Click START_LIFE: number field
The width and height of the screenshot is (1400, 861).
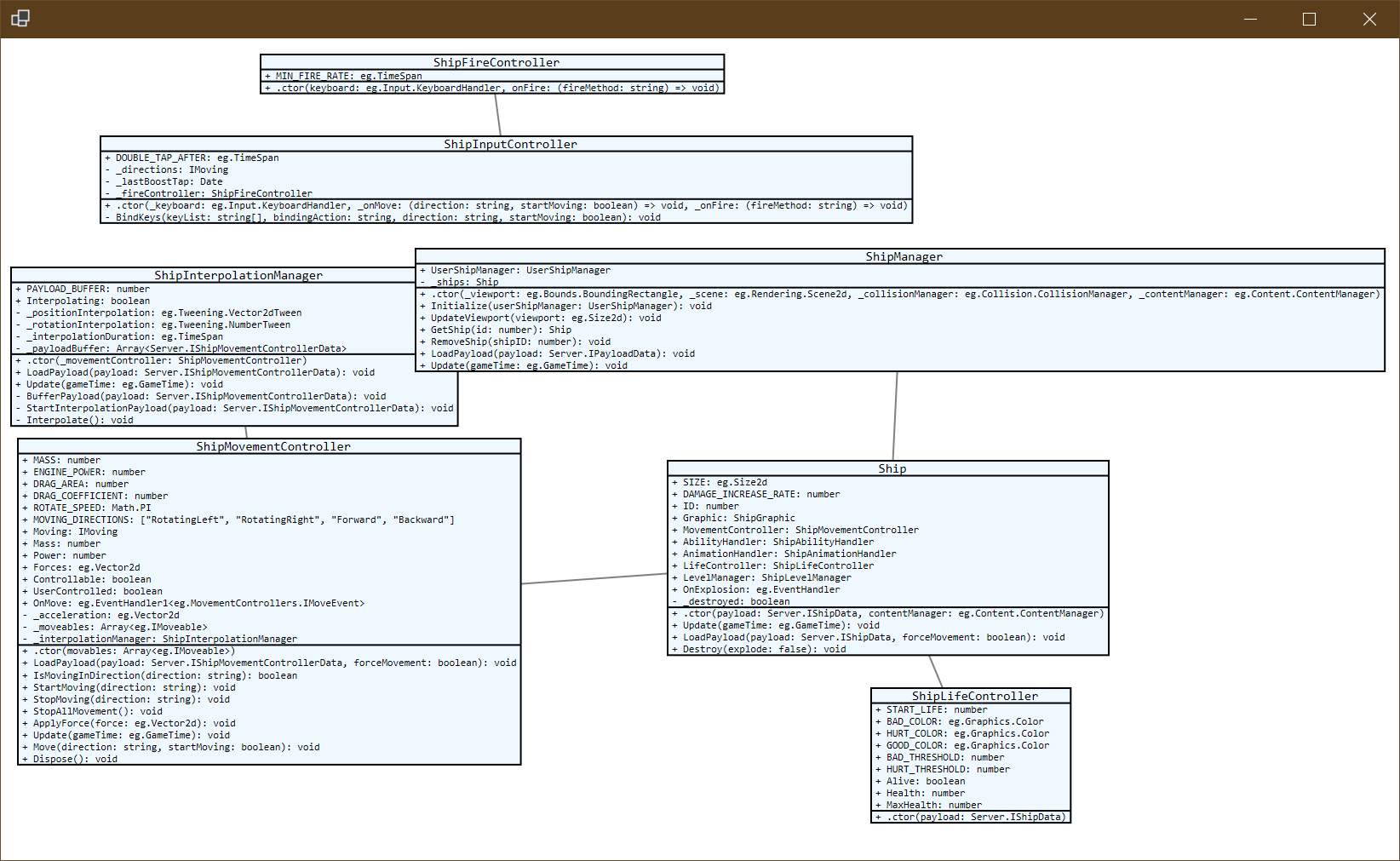coord(932,709)
